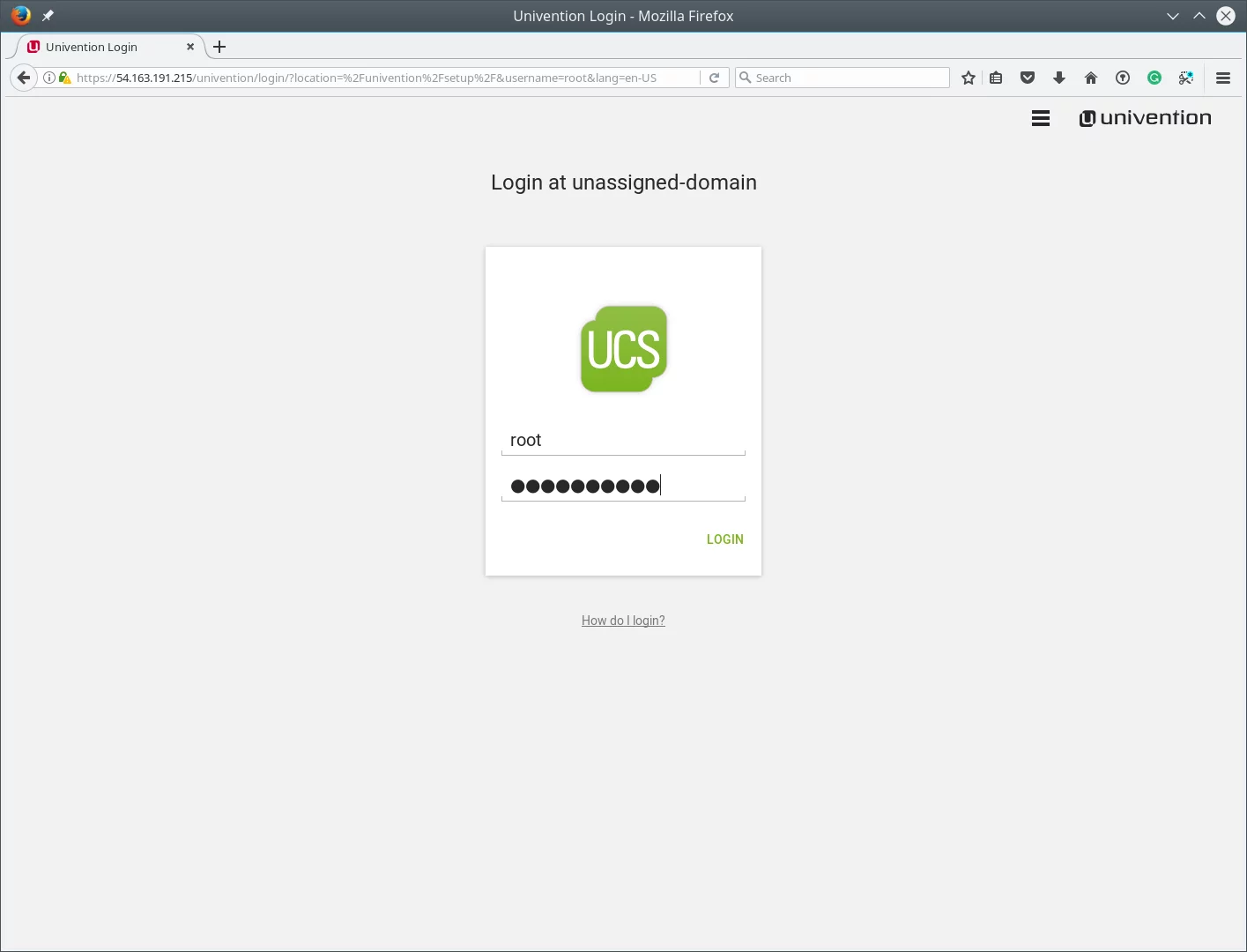
Task: Toggle the window pin icon in title bar
Action: (x=48, y=16)
